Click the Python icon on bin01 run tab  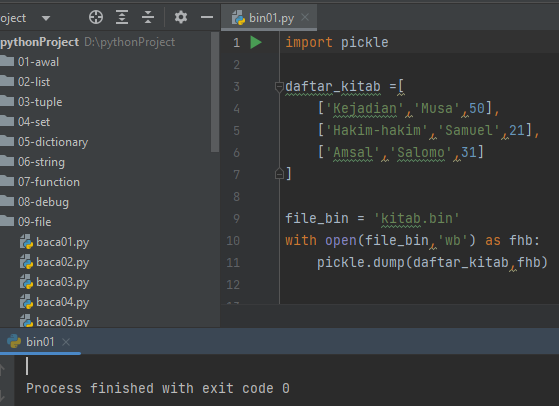coord(14,341)
